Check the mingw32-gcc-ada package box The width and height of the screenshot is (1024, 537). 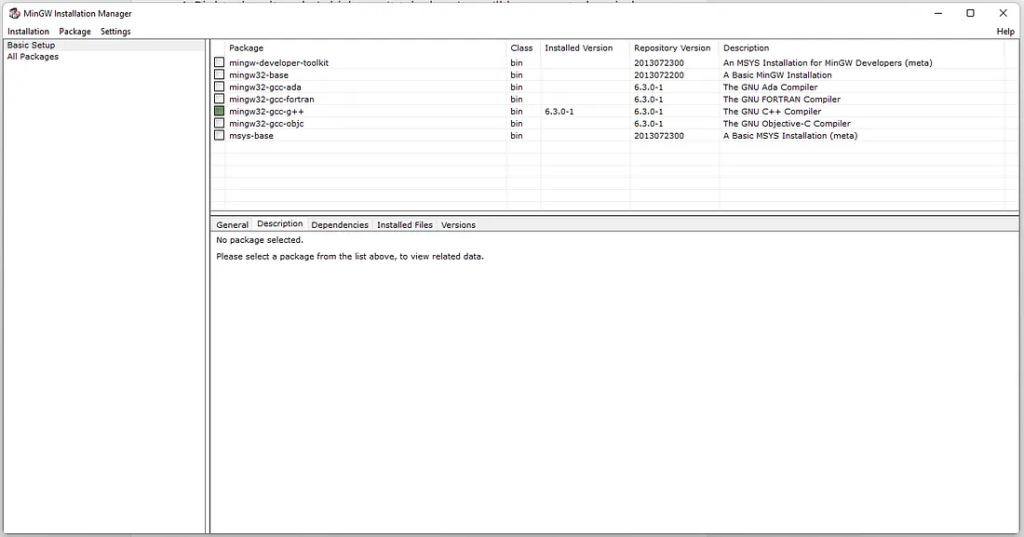click(219, 87)
